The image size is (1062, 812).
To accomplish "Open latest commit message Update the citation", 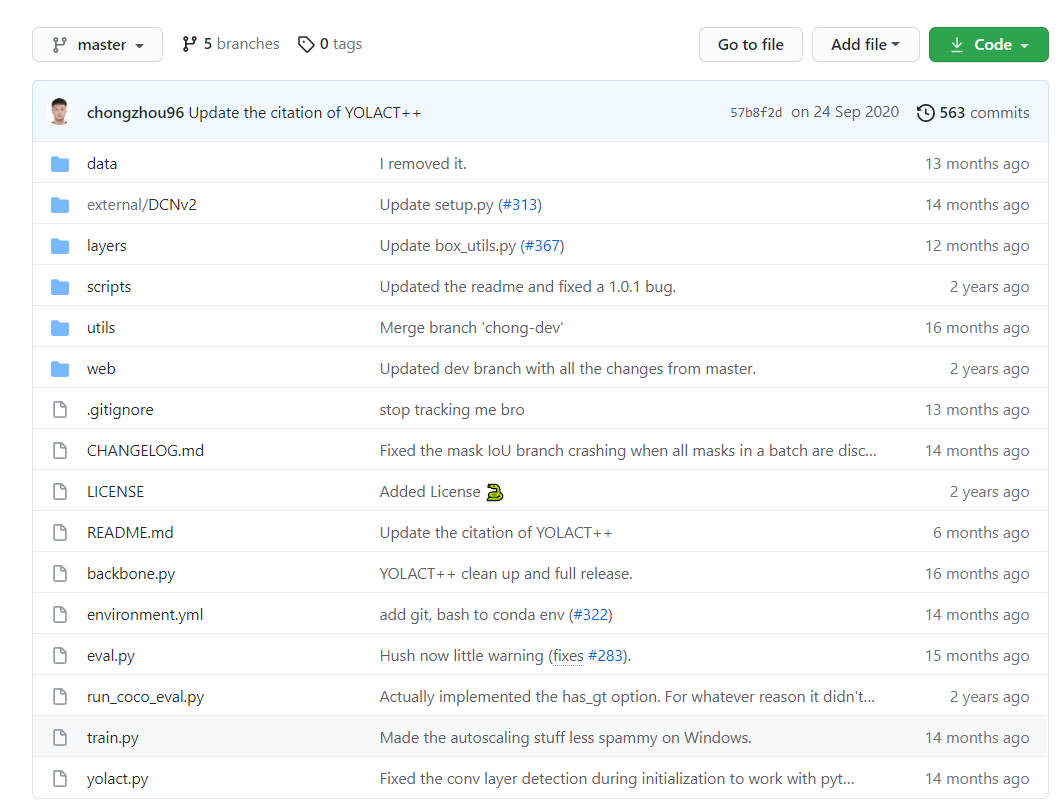I will (305, 113).
